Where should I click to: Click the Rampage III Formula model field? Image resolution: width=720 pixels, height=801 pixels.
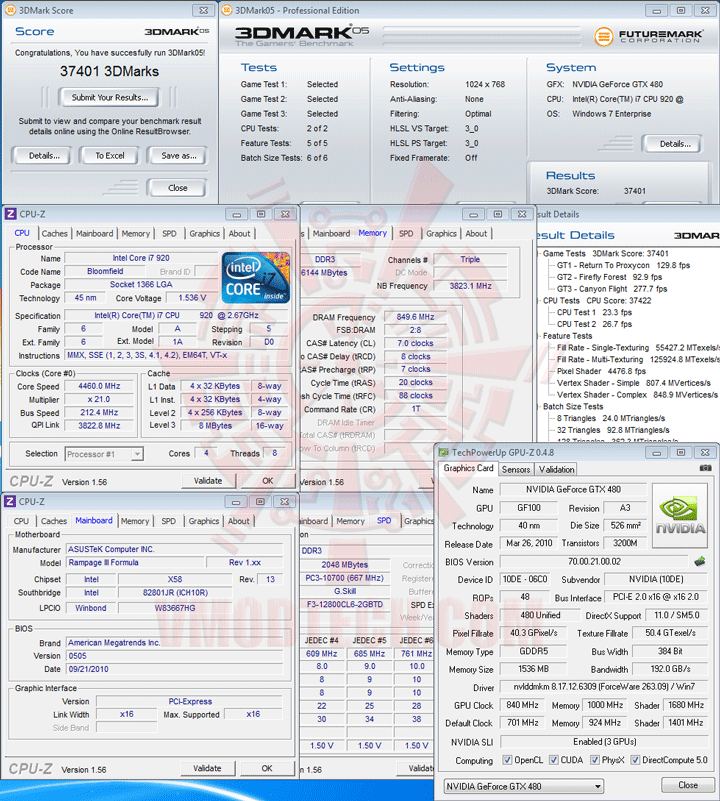[x=135, y=562]
